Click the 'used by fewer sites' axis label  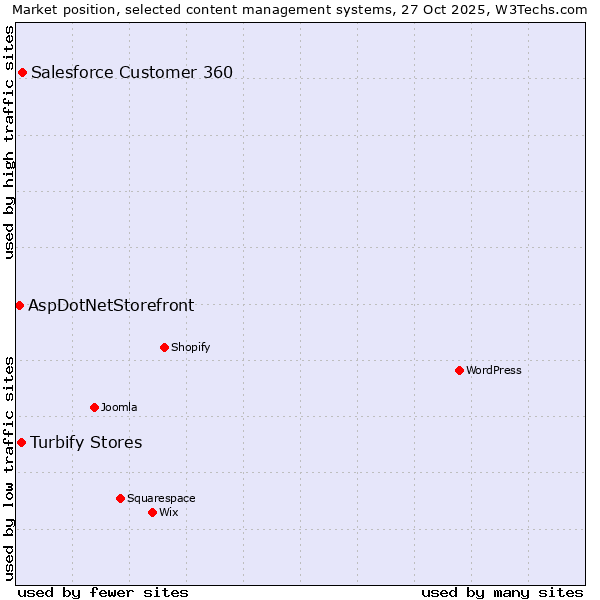click(x=103, y=592)
